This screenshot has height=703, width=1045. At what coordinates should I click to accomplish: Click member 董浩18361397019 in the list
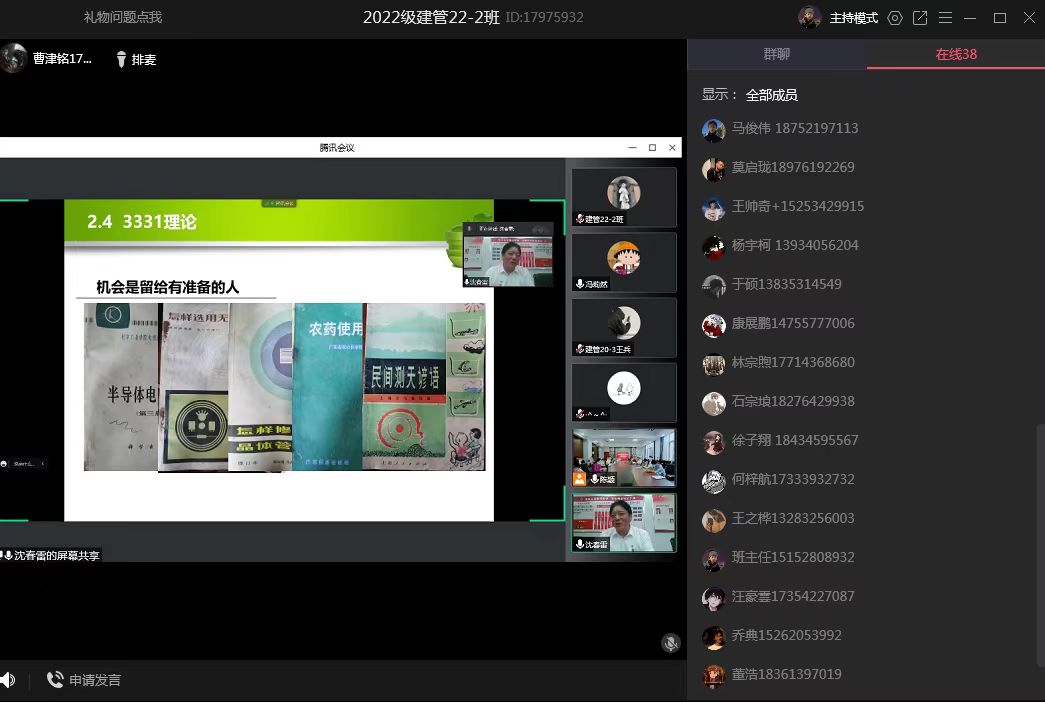click(786, 675)
